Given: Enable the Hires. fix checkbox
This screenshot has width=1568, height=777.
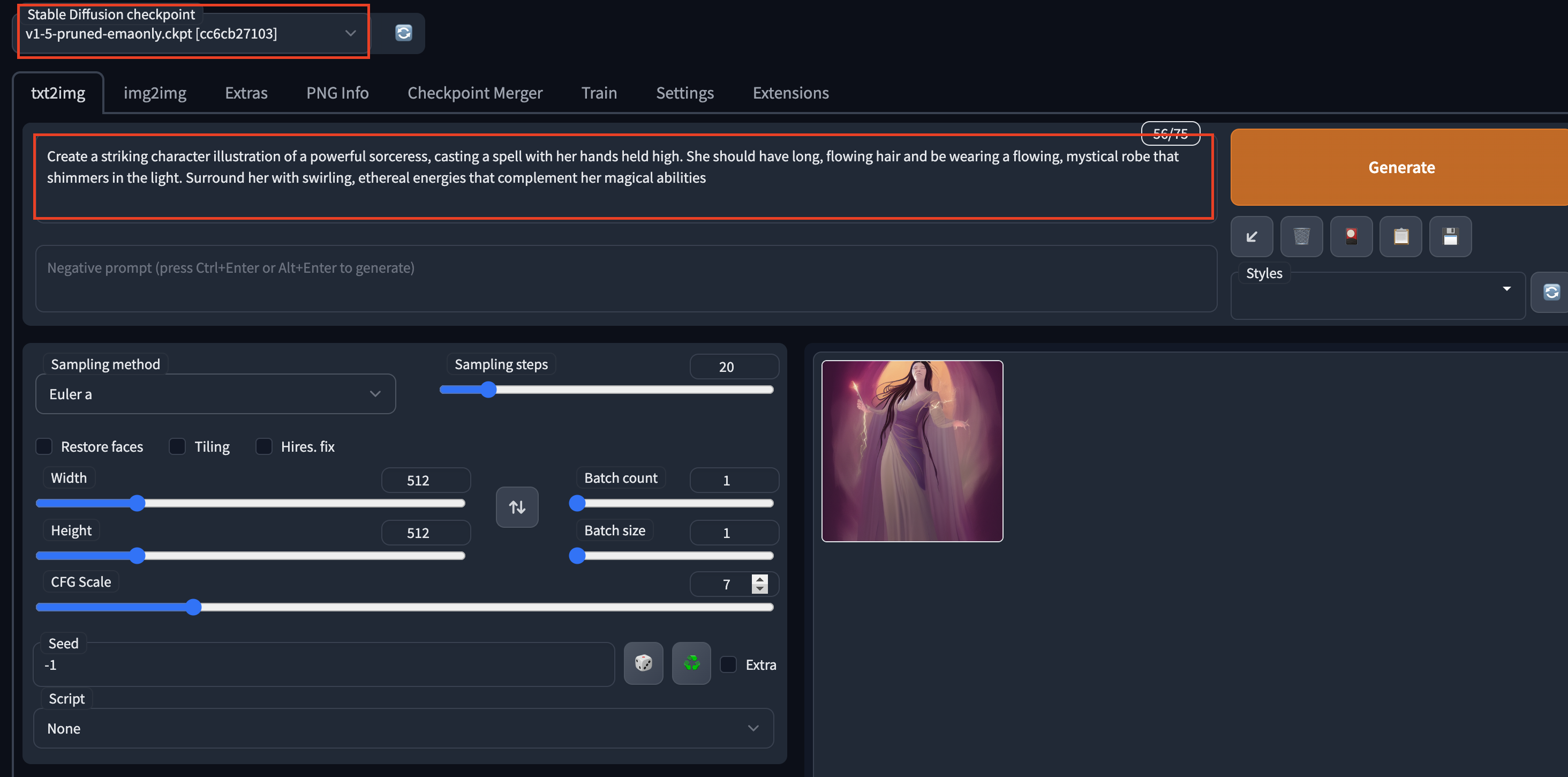Looking at the screenshot, I should click(x=263, y=446).
